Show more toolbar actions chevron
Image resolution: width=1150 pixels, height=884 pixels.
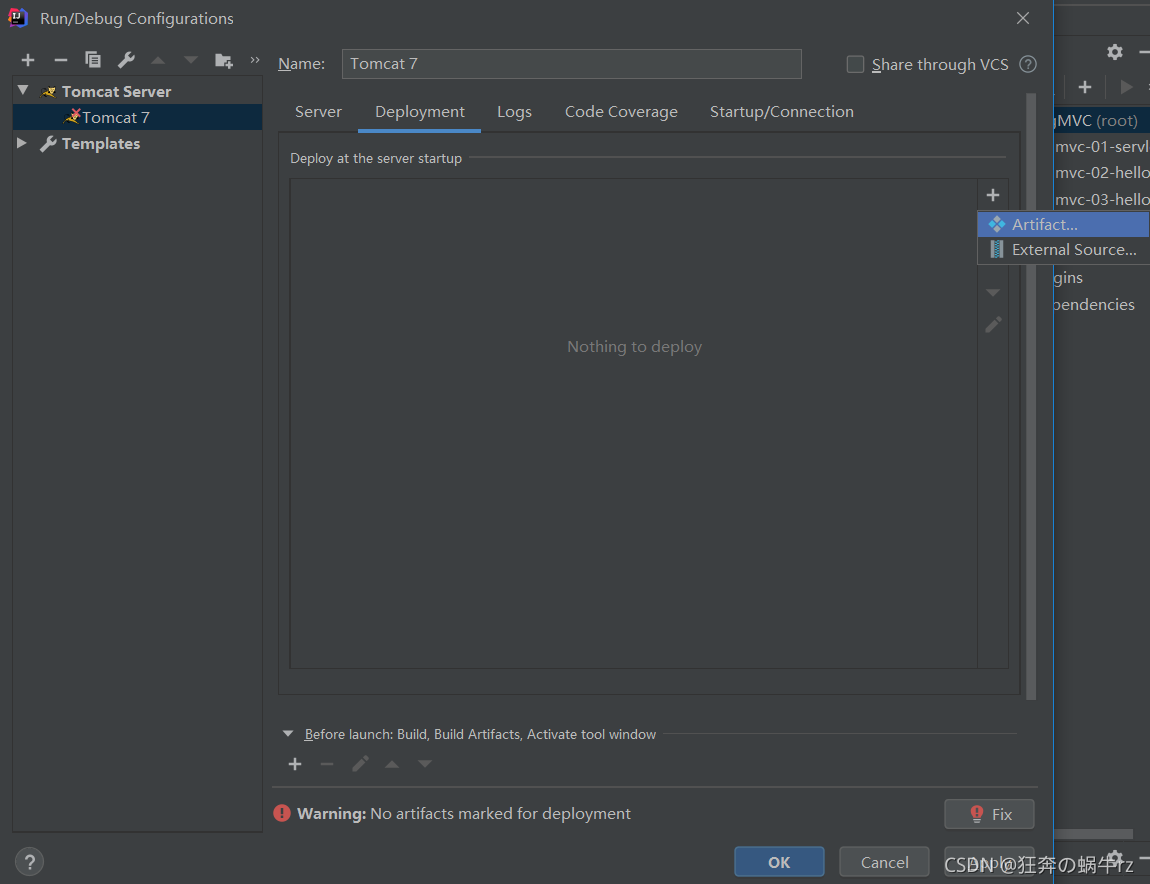tap(254, 59)
